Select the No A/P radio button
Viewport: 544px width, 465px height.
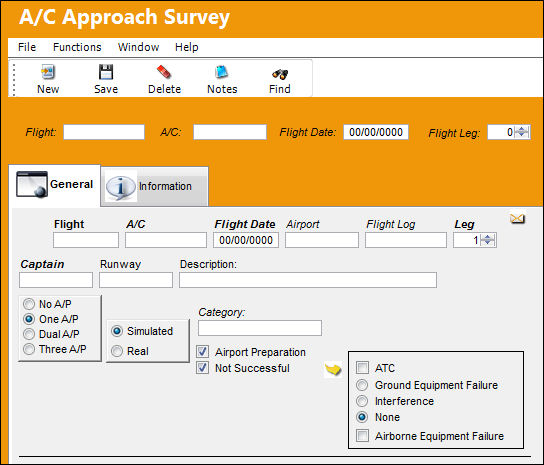[29, 304]
